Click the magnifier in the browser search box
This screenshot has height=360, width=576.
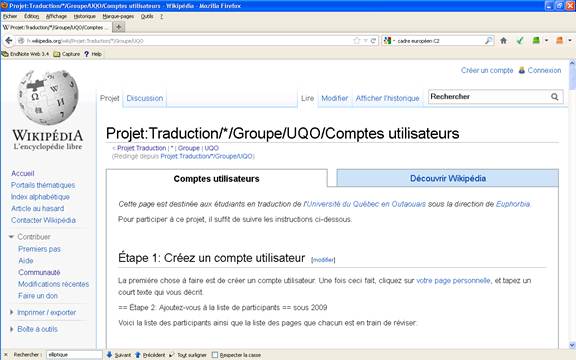488,41
